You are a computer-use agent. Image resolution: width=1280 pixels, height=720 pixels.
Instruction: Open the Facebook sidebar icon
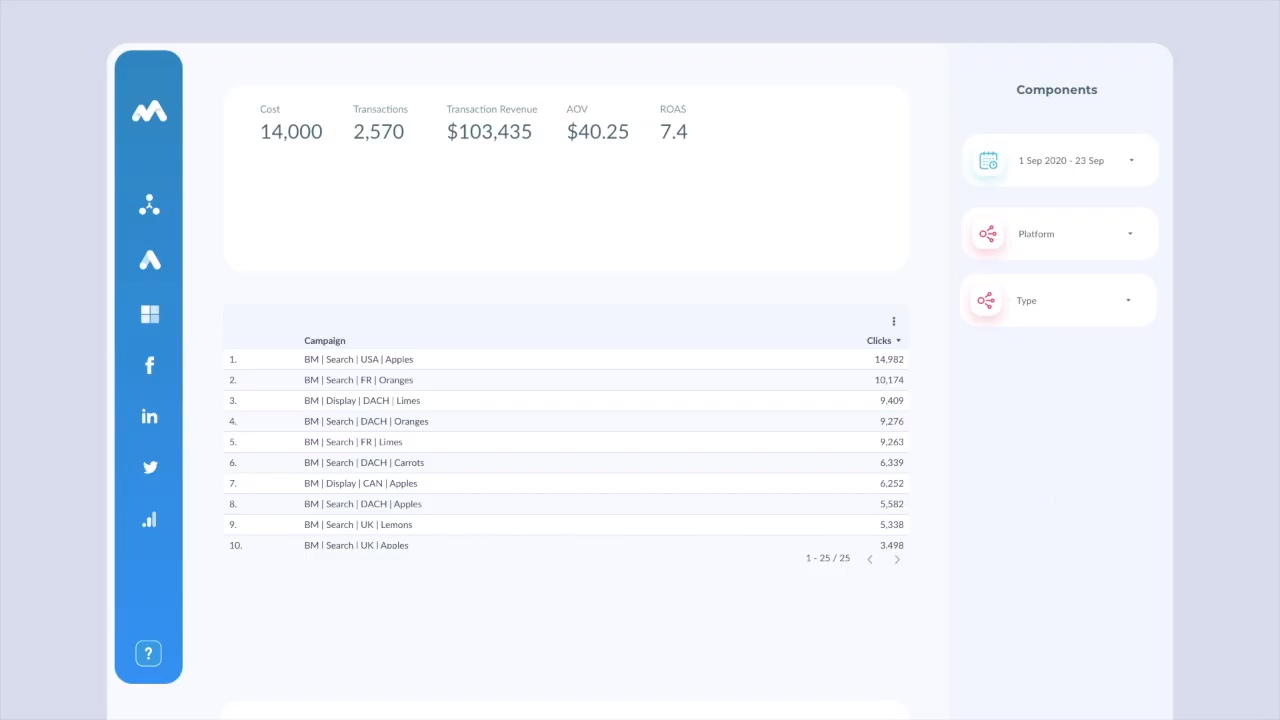(149, 365)
